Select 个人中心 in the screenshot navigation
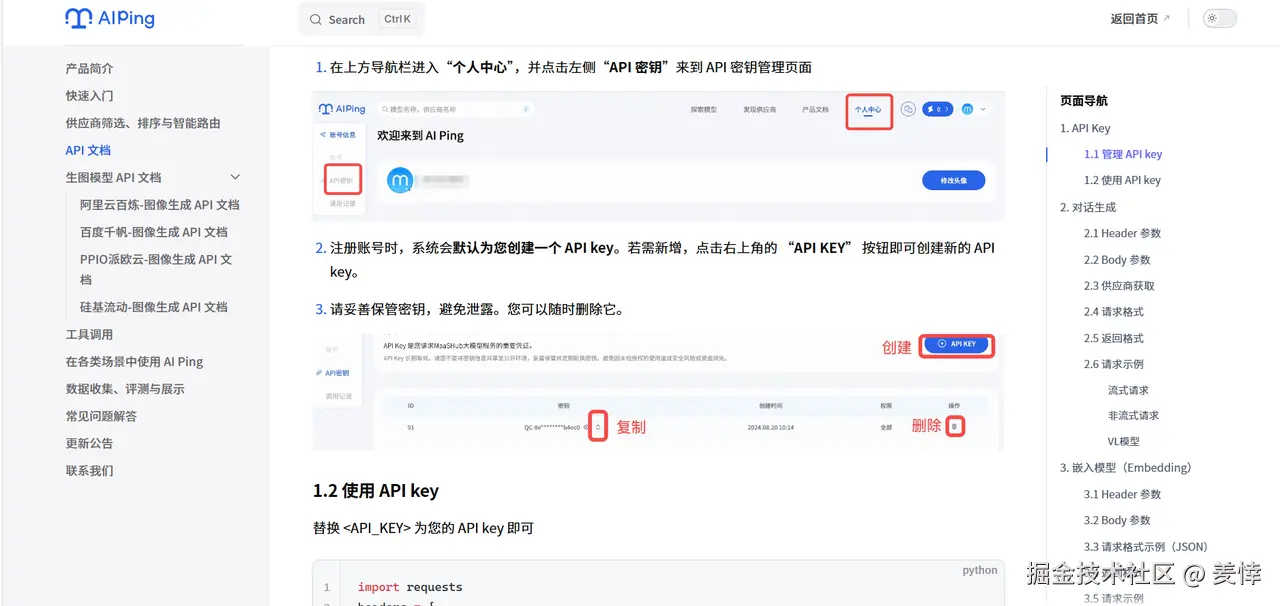Screen dimensions: 1280x606 point(868,110)
